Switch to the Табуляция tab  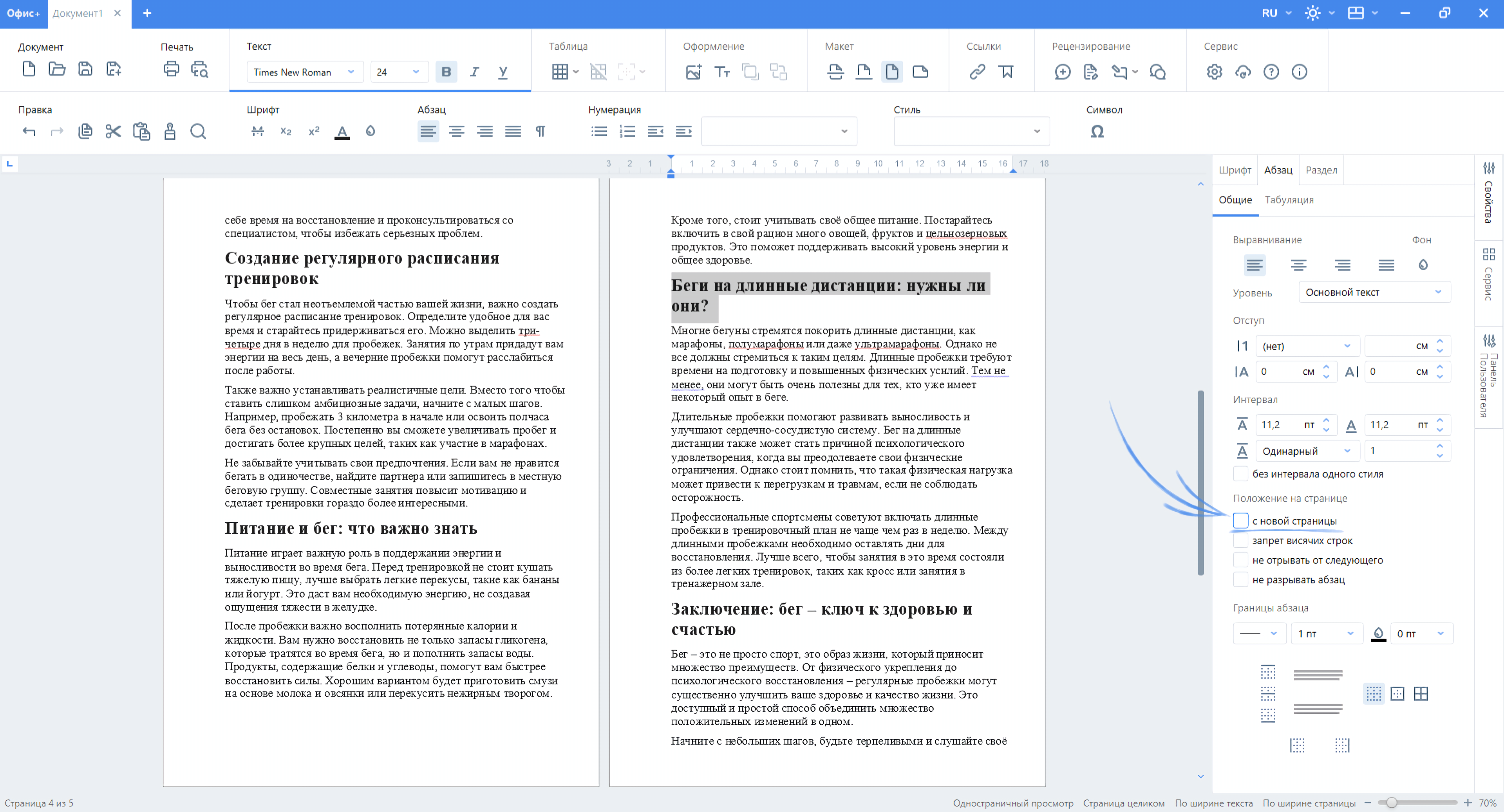[x=1289, y=200]
